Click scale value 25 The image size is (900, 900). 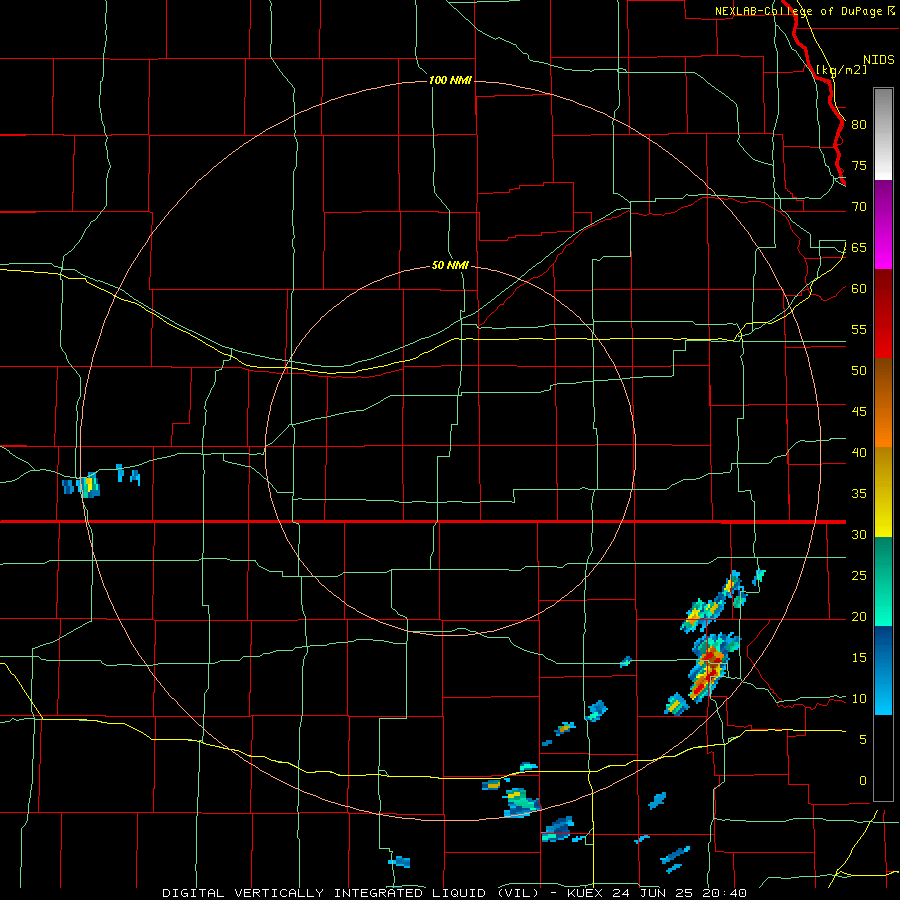coord(859,575)
